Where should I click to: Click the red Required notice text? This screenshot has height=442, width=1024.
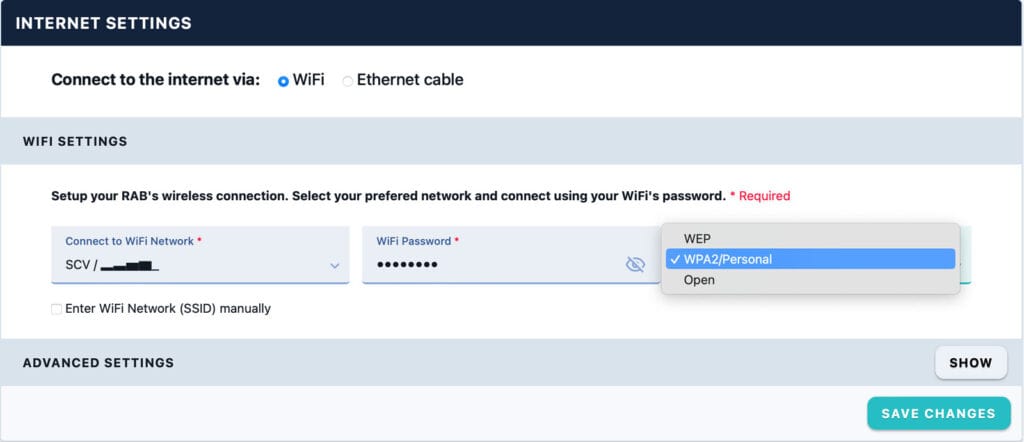[760, 196]
